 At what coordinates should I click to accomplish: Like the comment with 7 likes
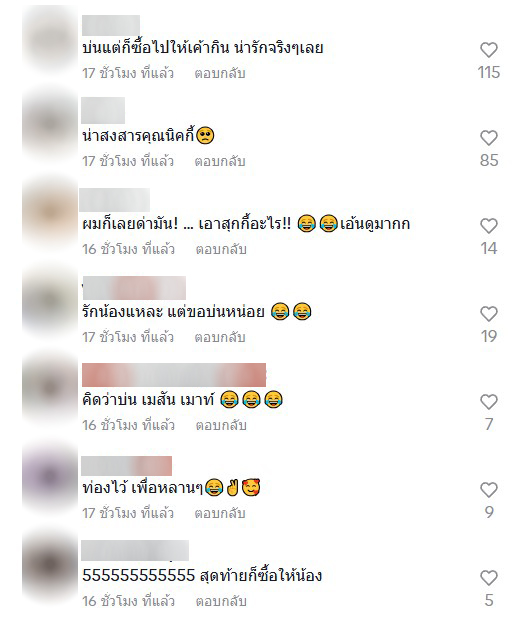click(489, 402)
